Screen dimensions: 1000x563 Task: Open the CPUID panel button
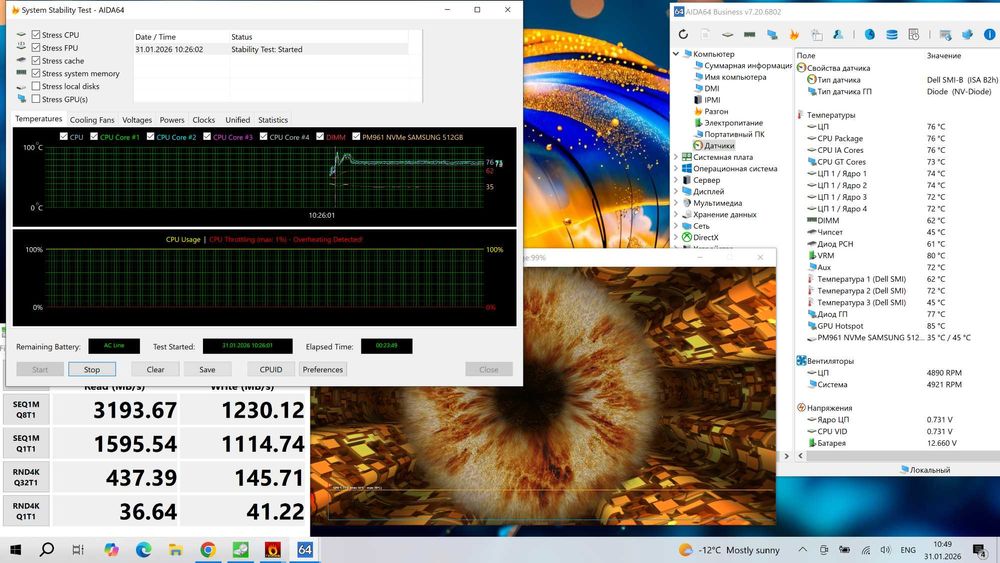point(271,369)
